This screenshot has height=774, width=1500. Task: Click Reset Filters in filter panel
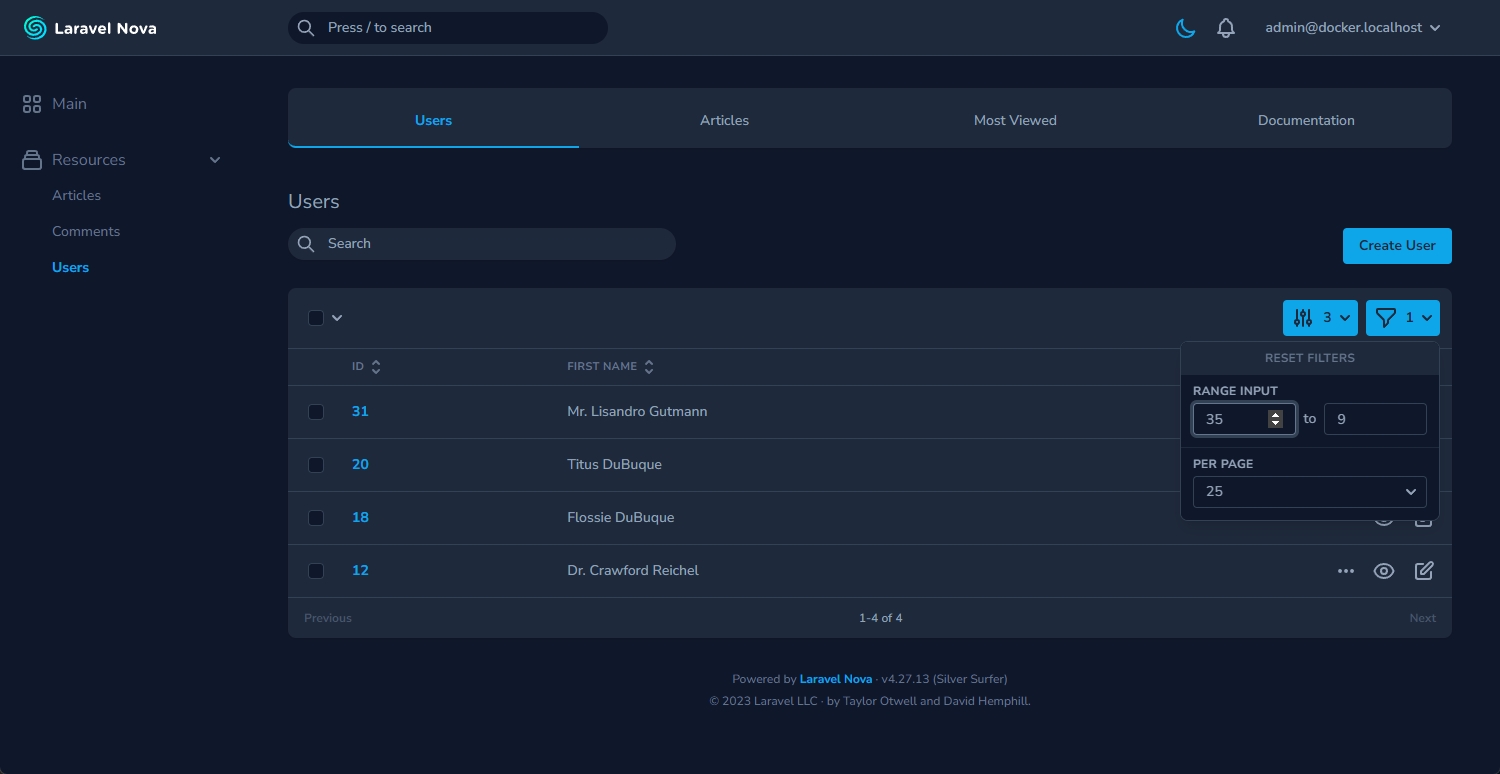[x=1309, y=358]
